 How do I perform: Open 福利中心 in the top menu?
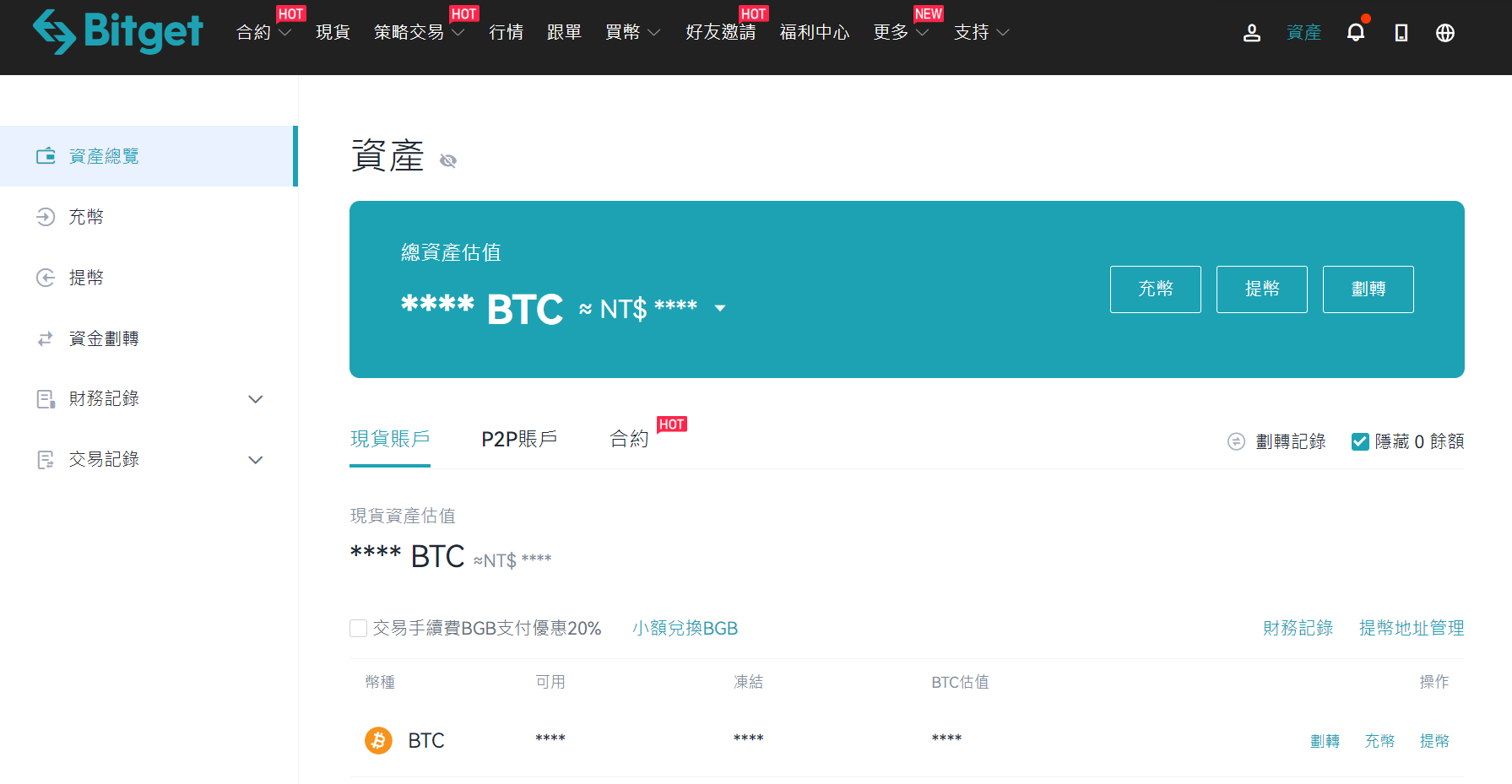(x=815, y=32)
